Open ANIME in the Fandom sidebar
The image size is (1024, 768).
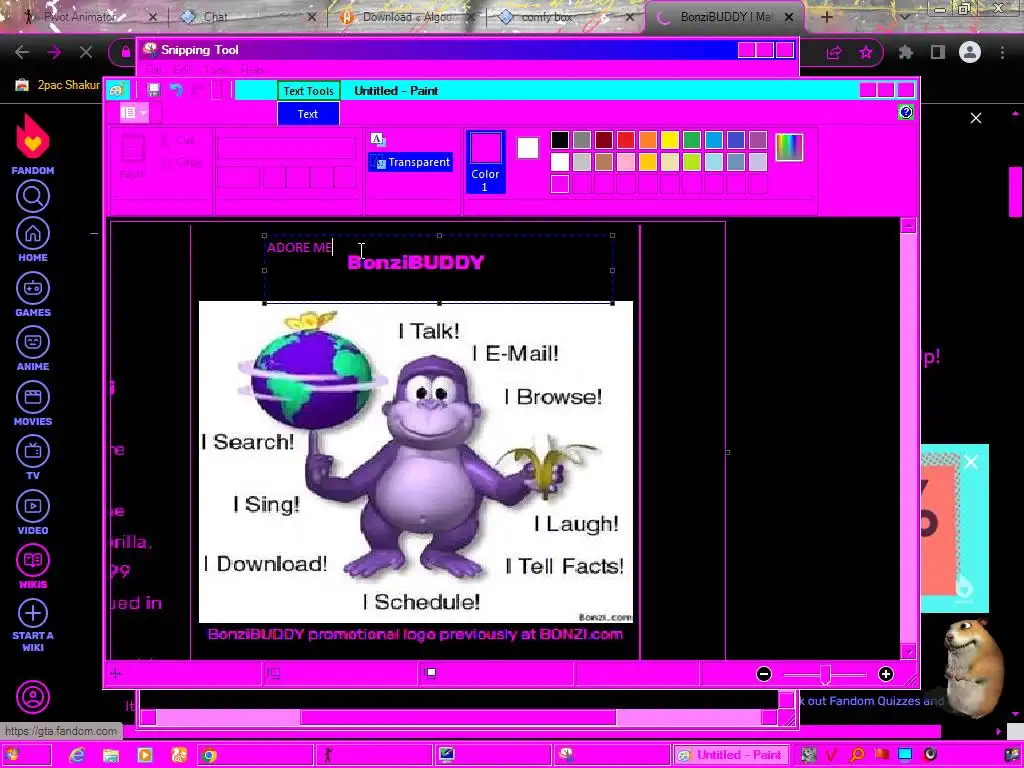tap(33, 349)
